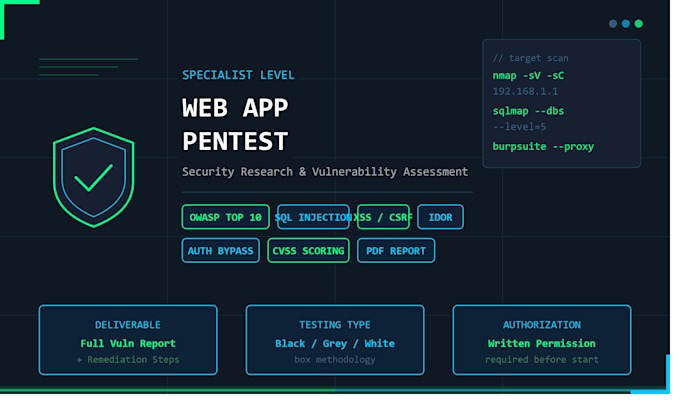Click the Security Research & Vulnerability Assessment subtitle
680x404 pixels.
pos(325,172)
